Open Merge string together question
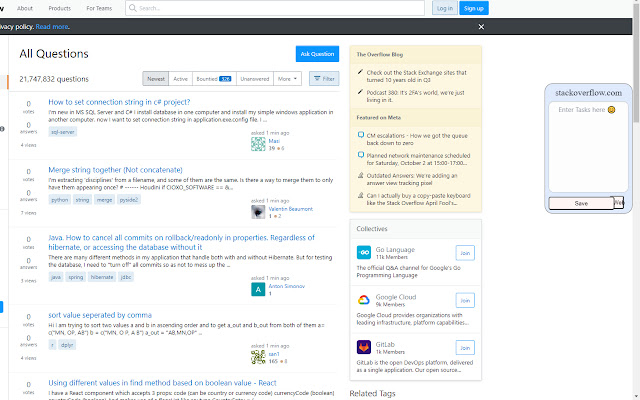Viewport: 640px width, 400px height. tap(116, 170)
